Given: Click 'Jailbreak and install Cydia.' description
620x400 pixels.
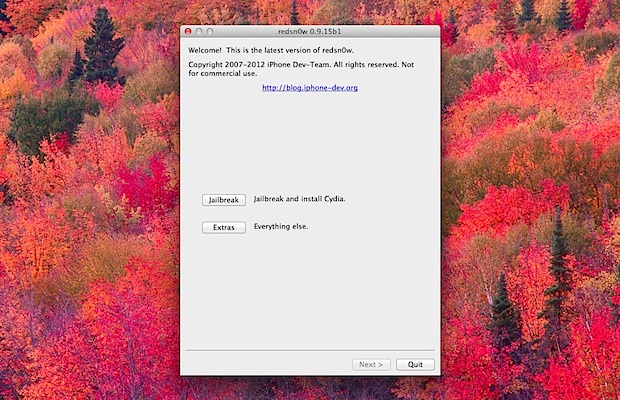Looking at the screenshot, I should 299,199.
